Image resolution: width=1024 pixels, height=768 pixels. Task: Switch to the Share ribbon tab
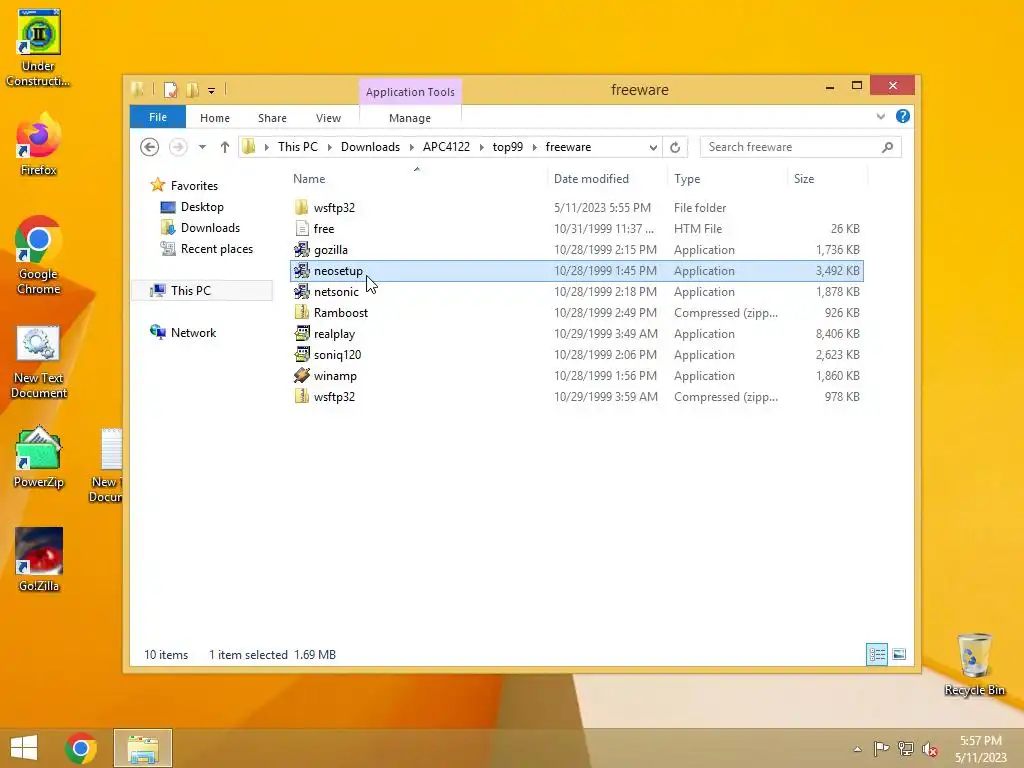272,118
